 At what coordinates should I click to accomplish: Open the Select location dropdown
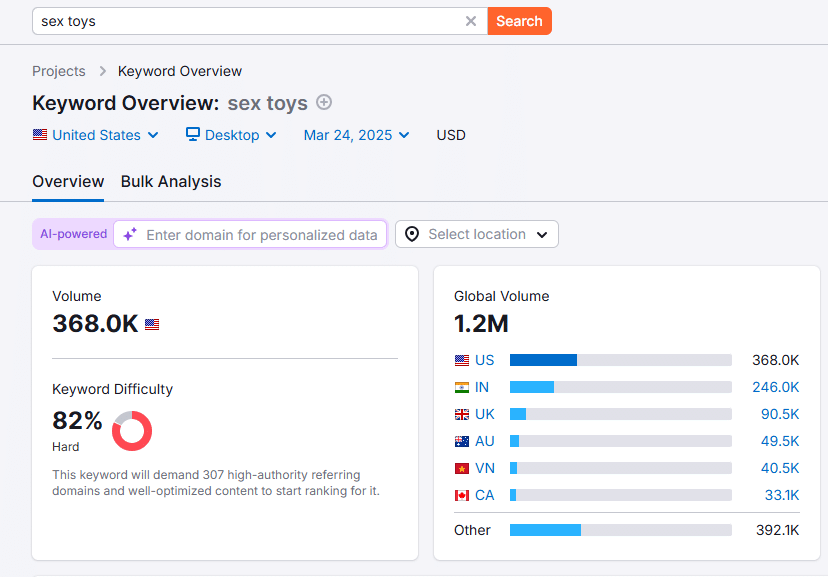pyautogui.click(x=477, y=234)
